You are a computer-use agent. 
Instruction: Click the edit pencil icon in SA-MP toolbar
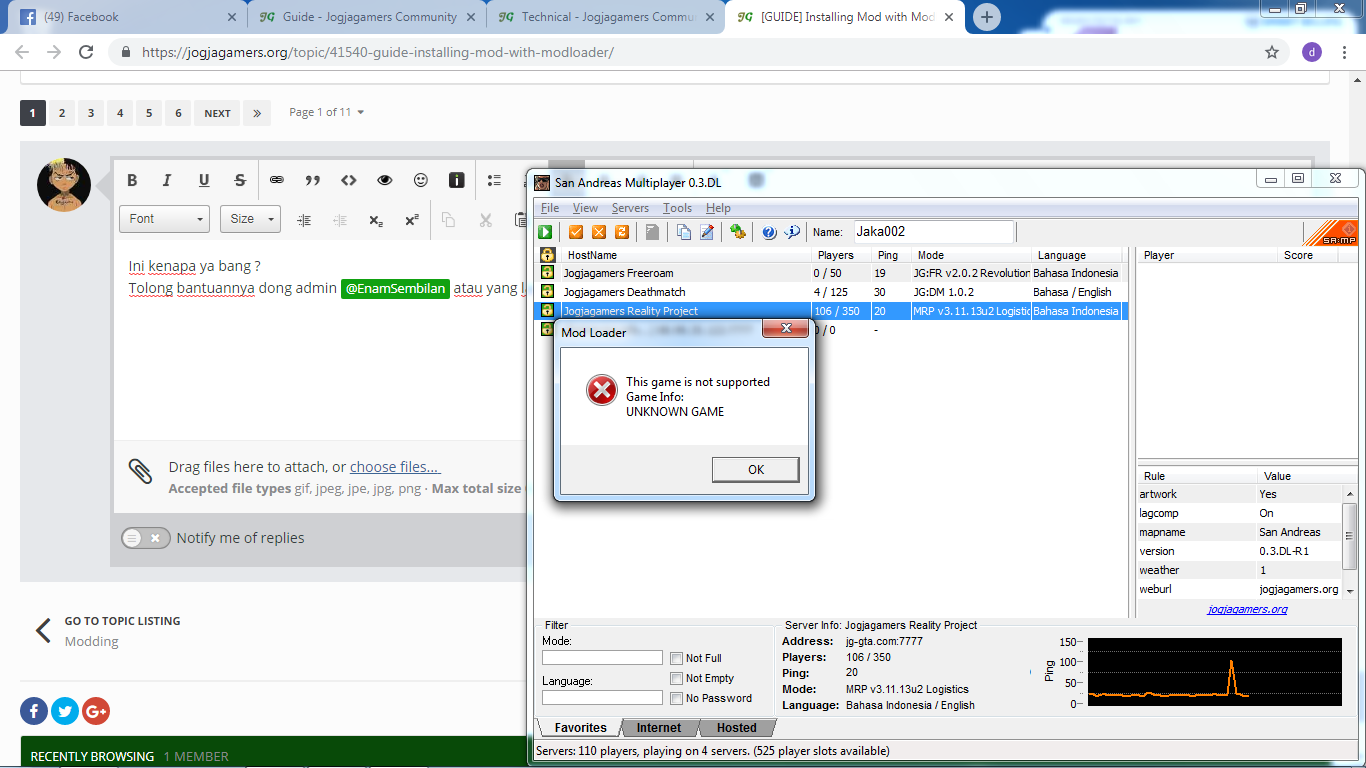click(x=707, y=232)
